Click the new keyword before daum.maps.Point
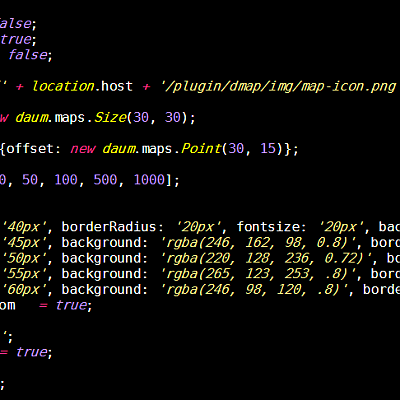Viewport: 400px width, 400px height. [x=83, y=149]
